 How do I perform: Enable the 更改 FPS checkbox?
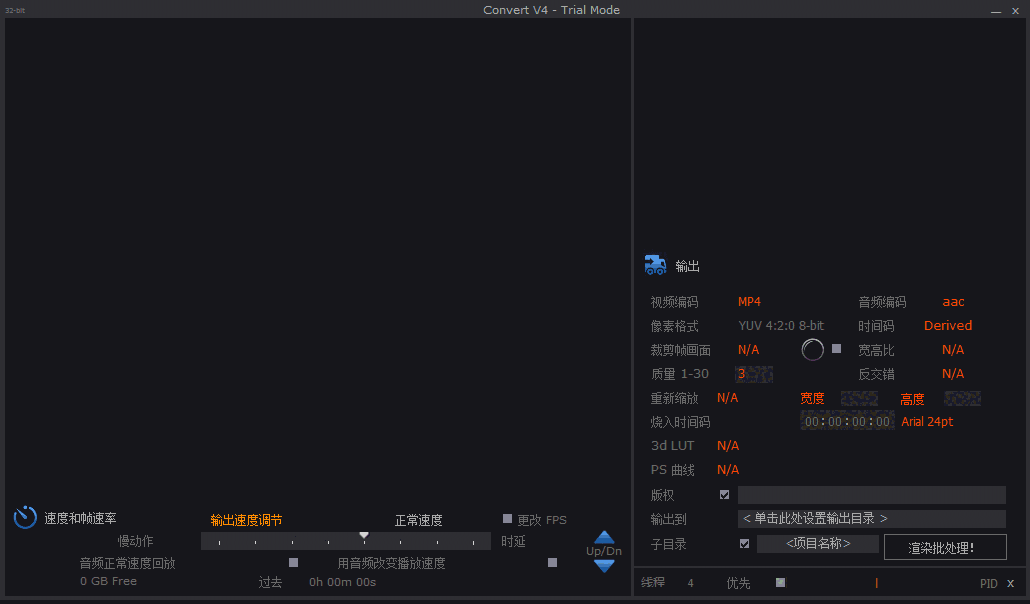click(507, 519)
